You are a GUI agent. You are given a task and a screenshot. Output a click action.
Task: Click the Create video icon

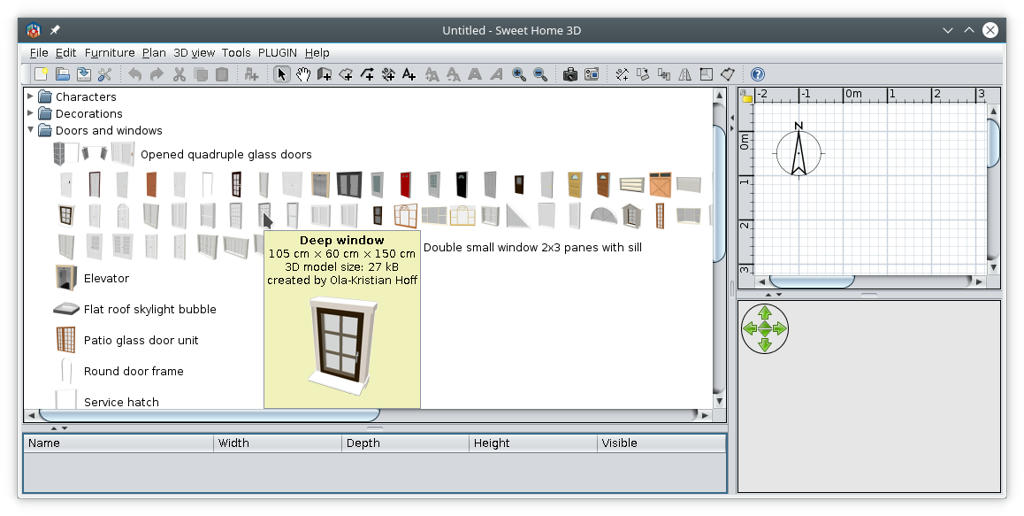point(592,74)
